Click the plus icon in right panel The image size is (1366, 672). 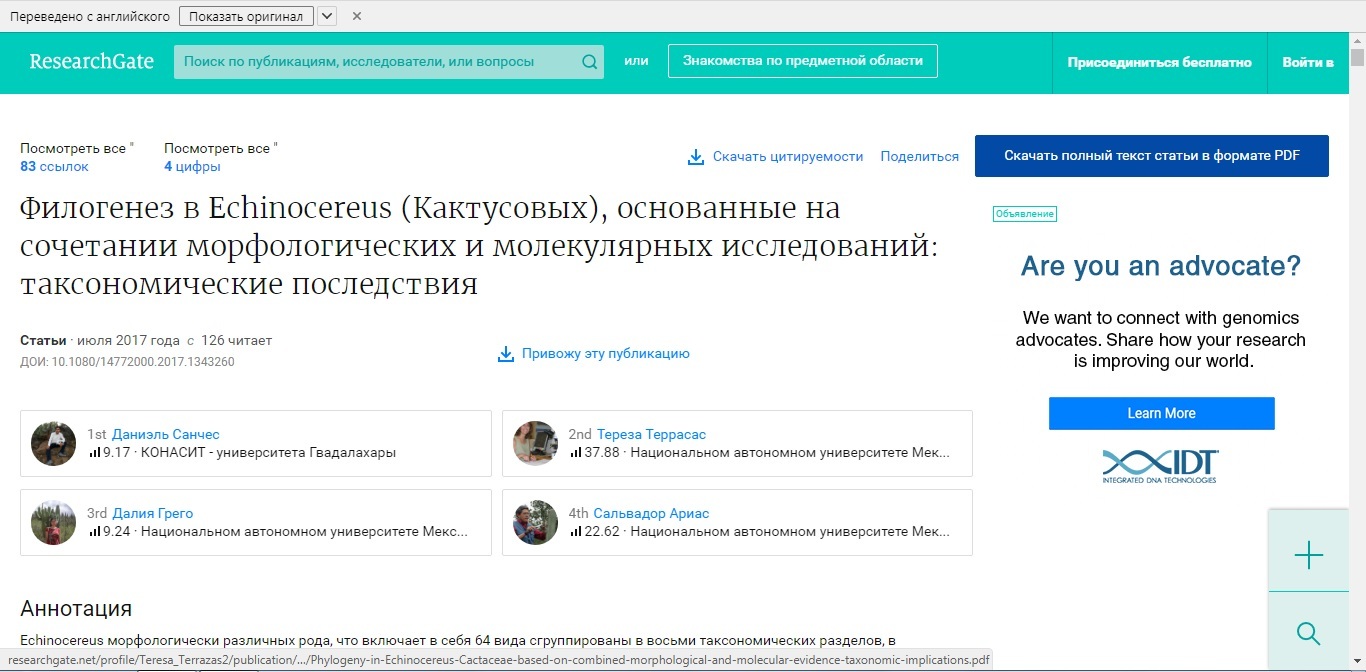click(1308, 556)
